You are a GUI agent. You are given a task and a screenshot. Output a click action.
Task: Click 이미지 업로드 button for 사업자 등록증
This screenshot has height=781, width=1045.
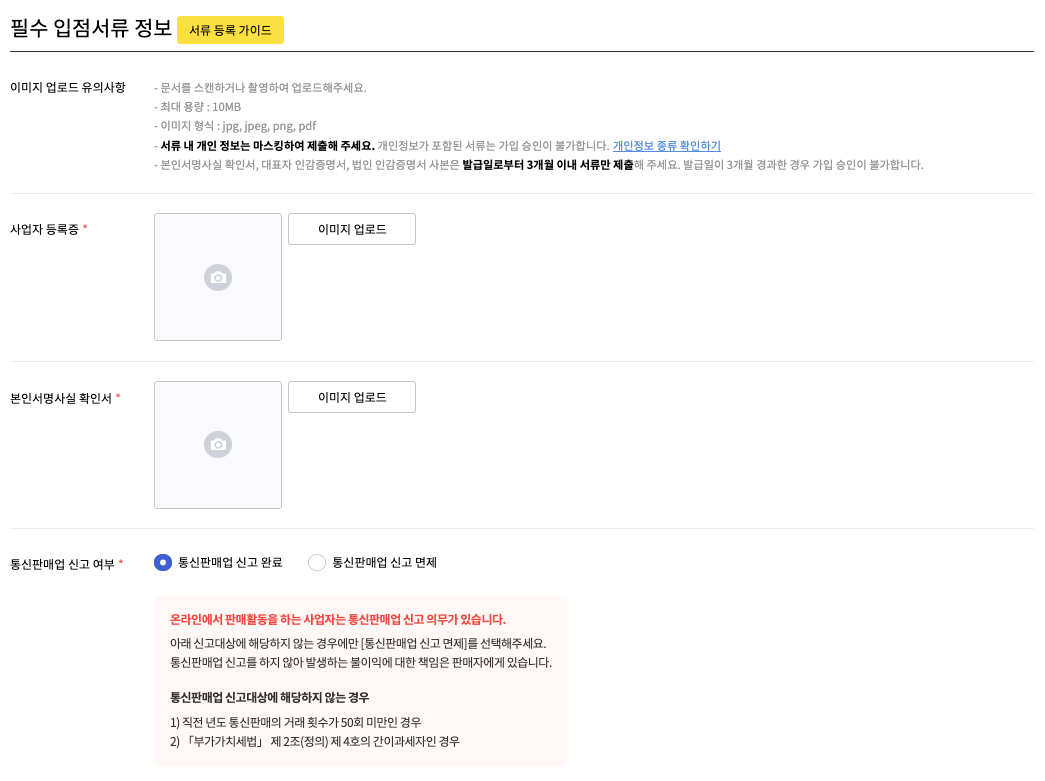352,229
